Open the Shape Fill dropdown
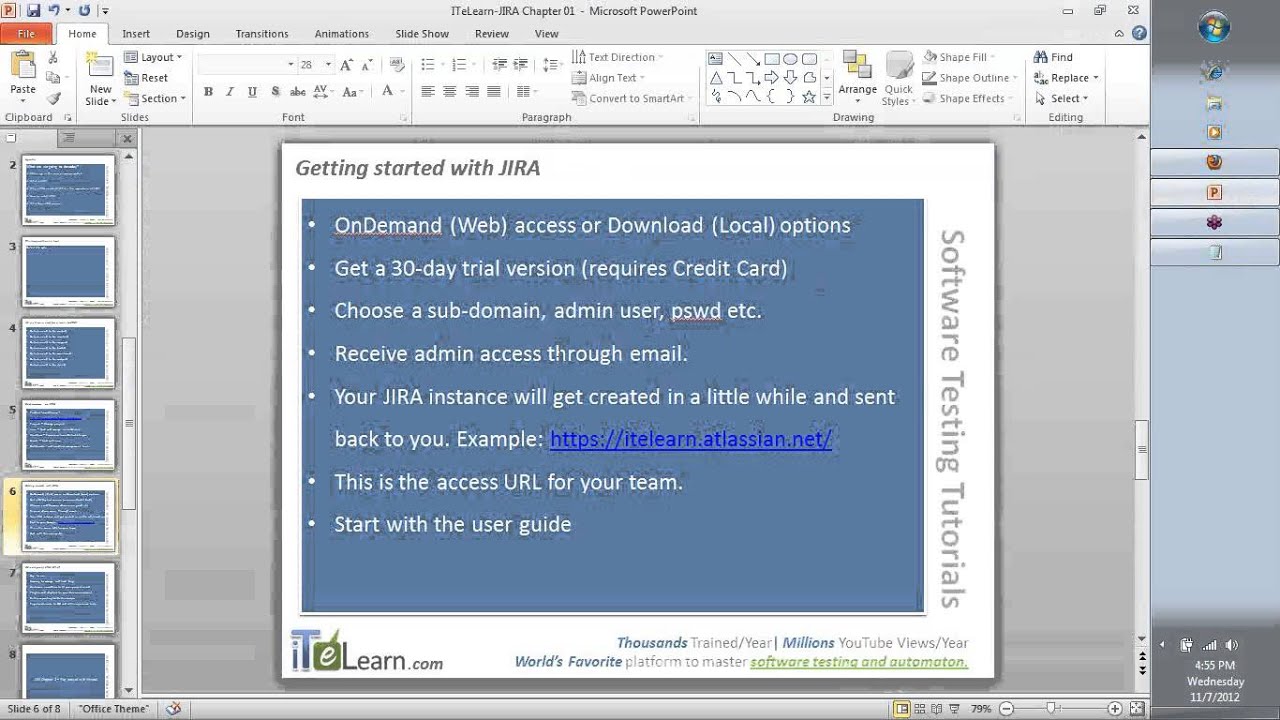The height and width of the screenshot is (720, 1280). (x=960, y=57)
